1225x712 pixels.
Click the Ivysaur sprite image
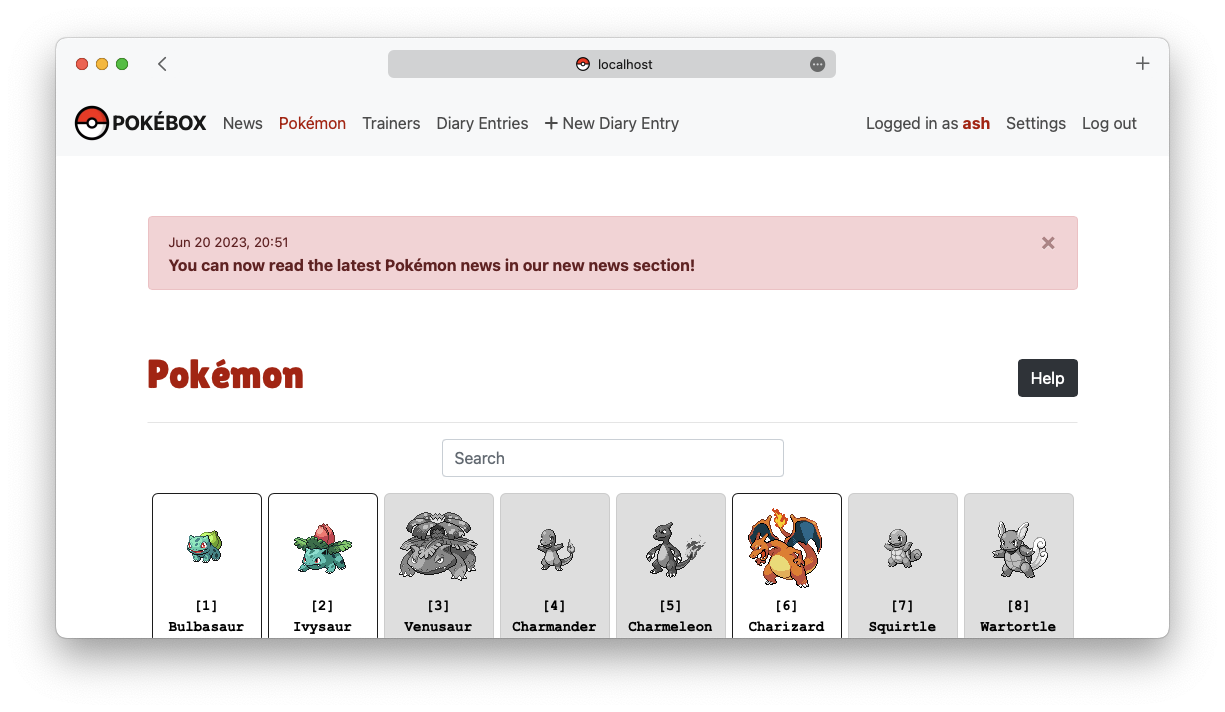[x=322, y=548]
